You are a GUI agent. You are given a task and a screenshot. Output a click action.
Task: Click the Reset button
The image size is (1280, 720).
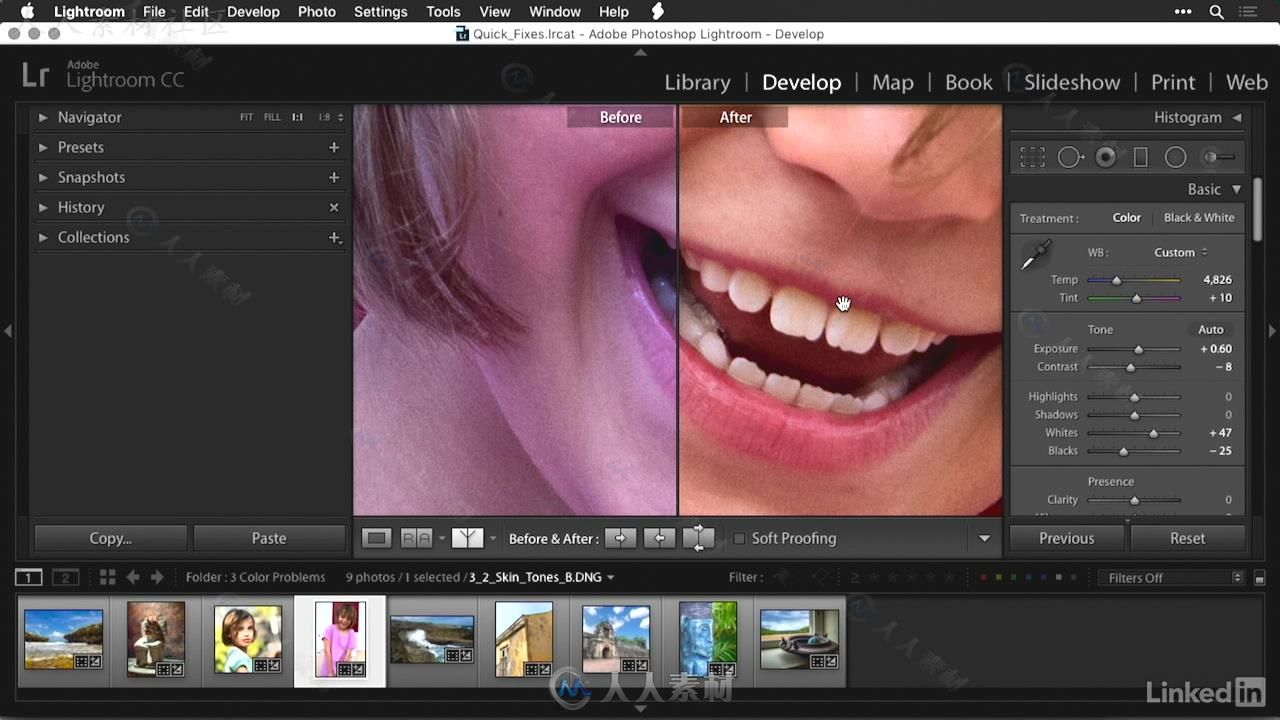pos(1187,538)
